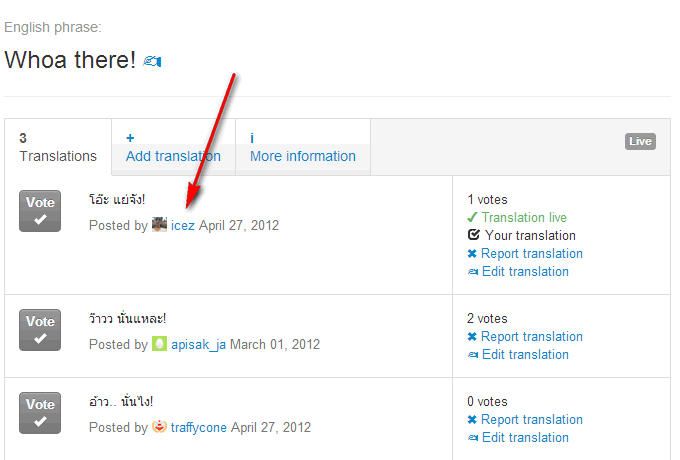Click the edit icon beside Whoa there!
Viewport: 680px width, 460px height.
(x=153, y=62)
